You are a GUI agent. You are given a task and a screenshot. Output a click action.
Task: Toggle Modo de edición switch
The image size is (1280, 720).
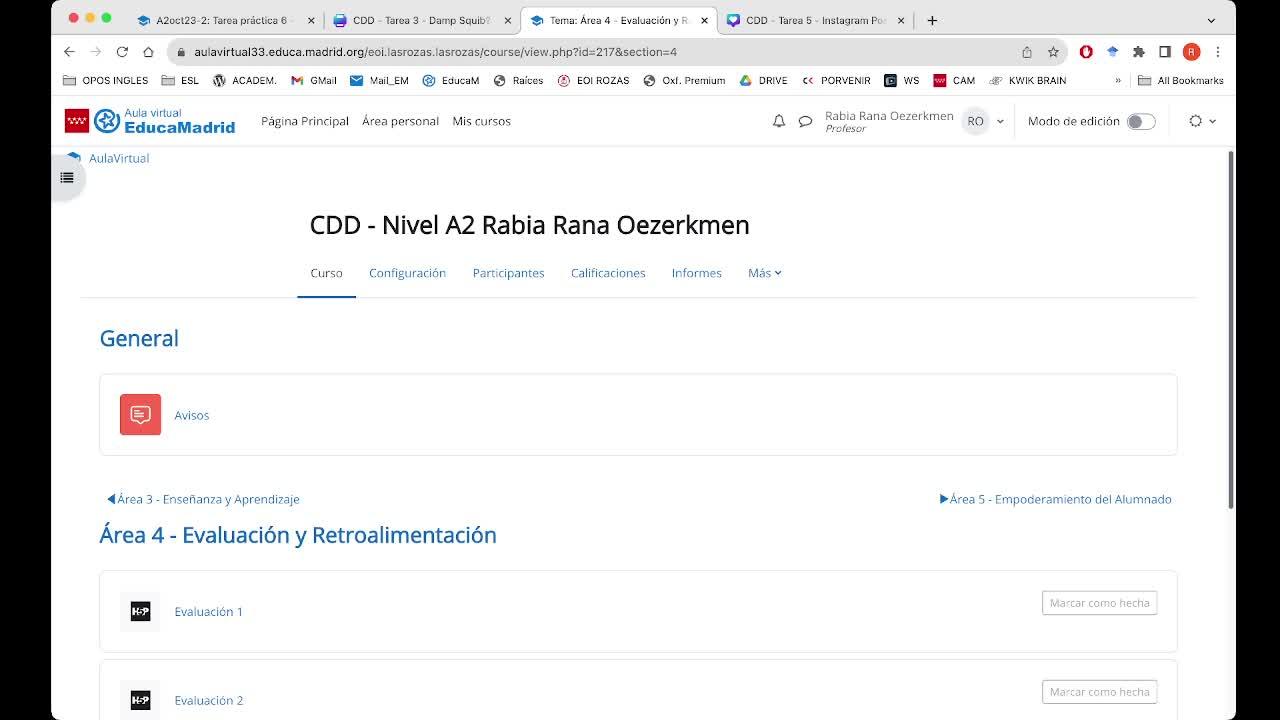point(1140,121)
